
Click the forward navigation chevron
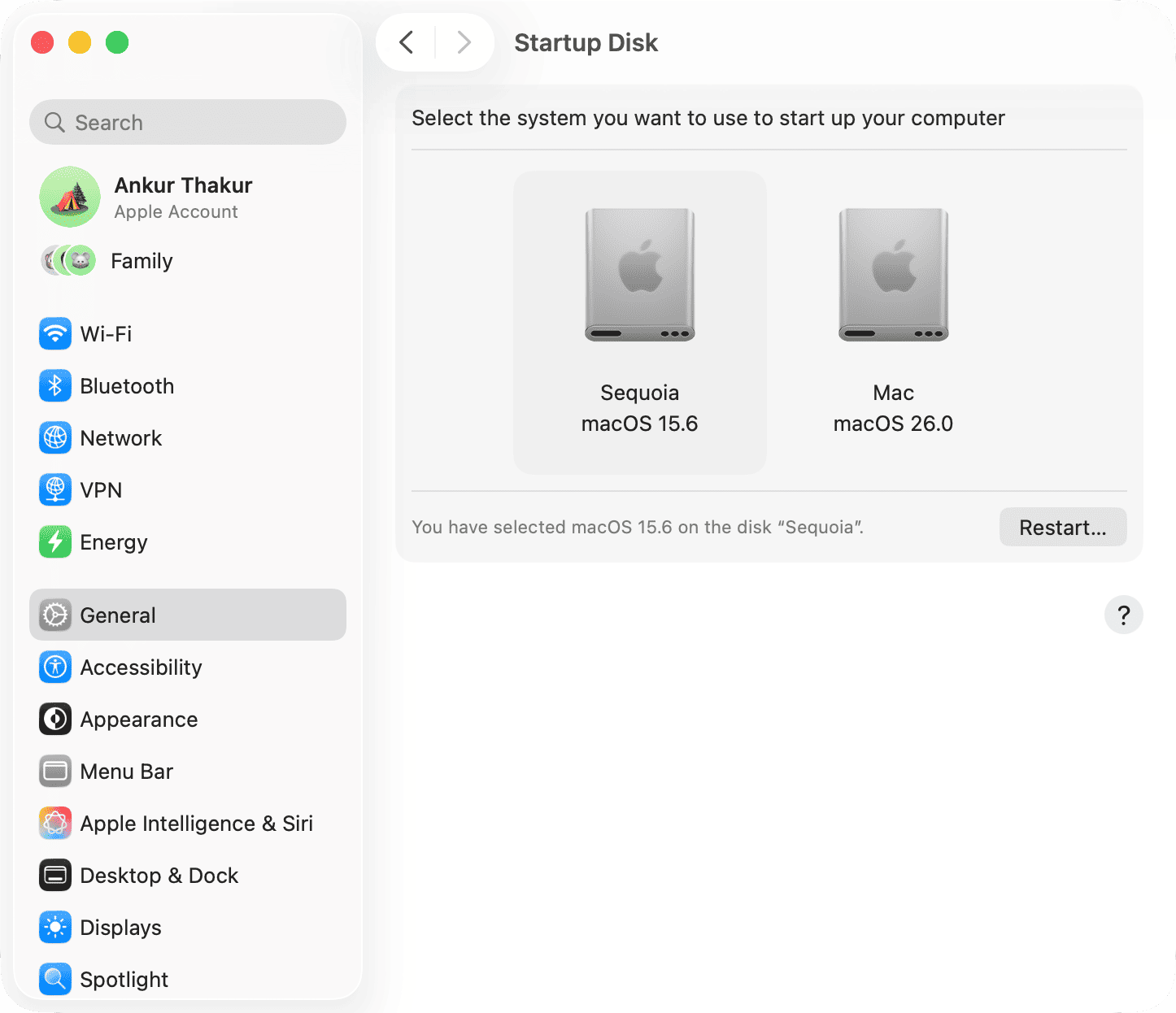point(464,42)
